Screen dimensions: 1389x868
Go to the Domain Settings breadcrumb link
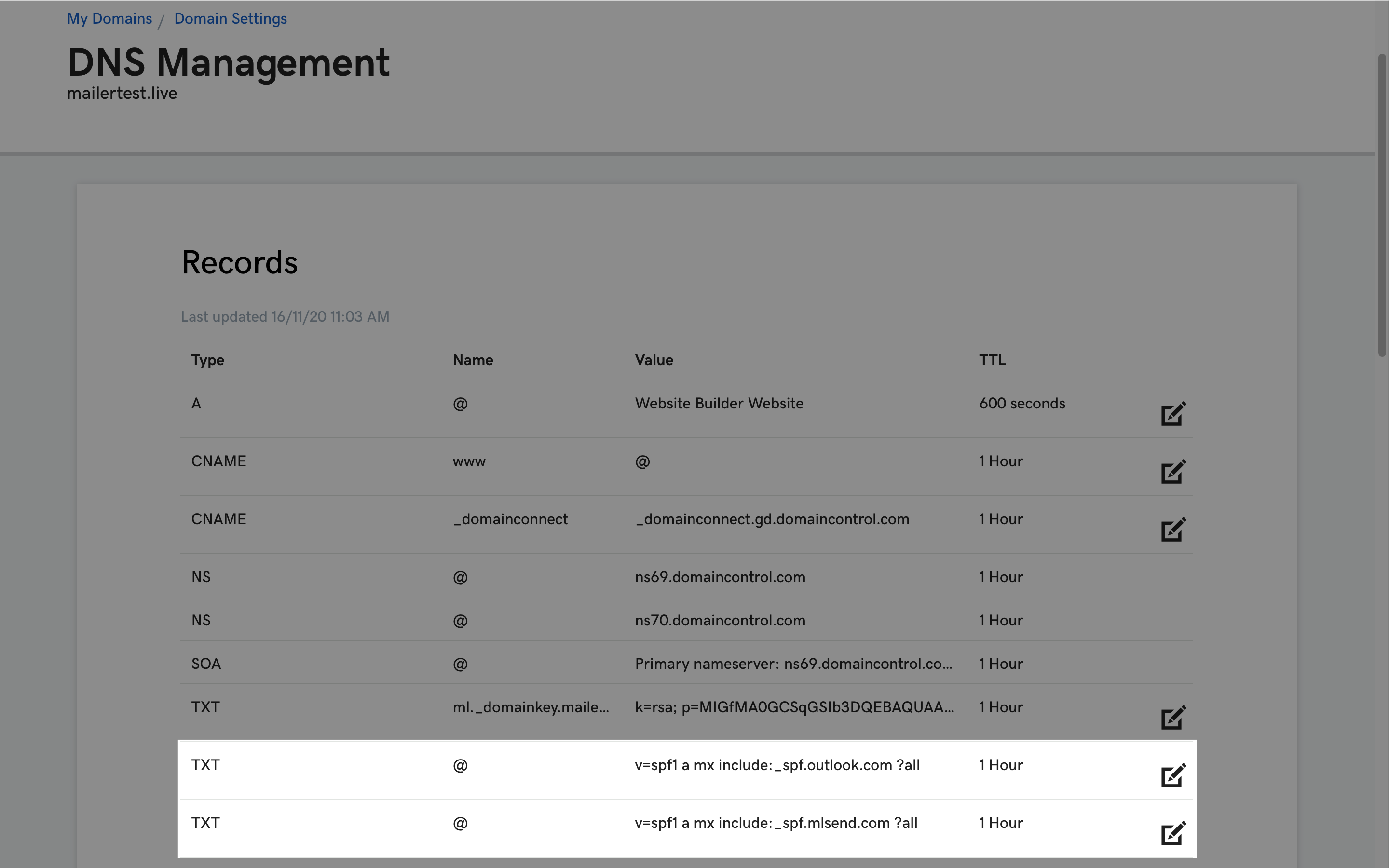[x=230, y=18]
